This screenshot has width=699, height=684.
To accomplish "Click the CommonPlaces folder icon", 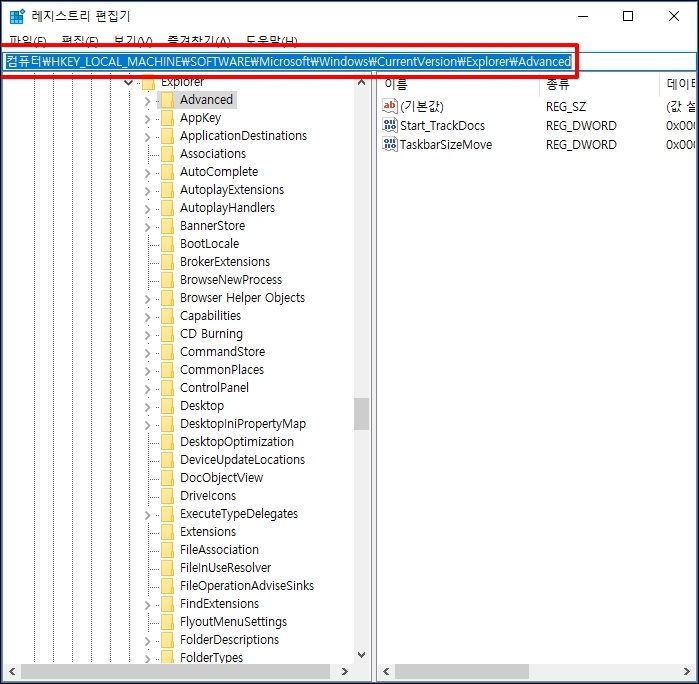I will 167,370.
